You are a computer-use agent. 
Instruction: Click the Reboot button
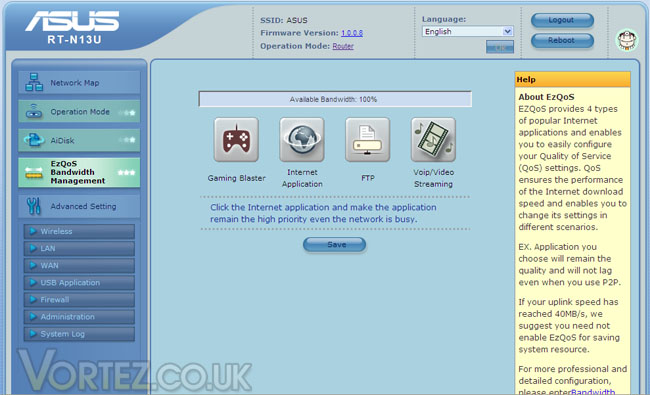[562, 41]
